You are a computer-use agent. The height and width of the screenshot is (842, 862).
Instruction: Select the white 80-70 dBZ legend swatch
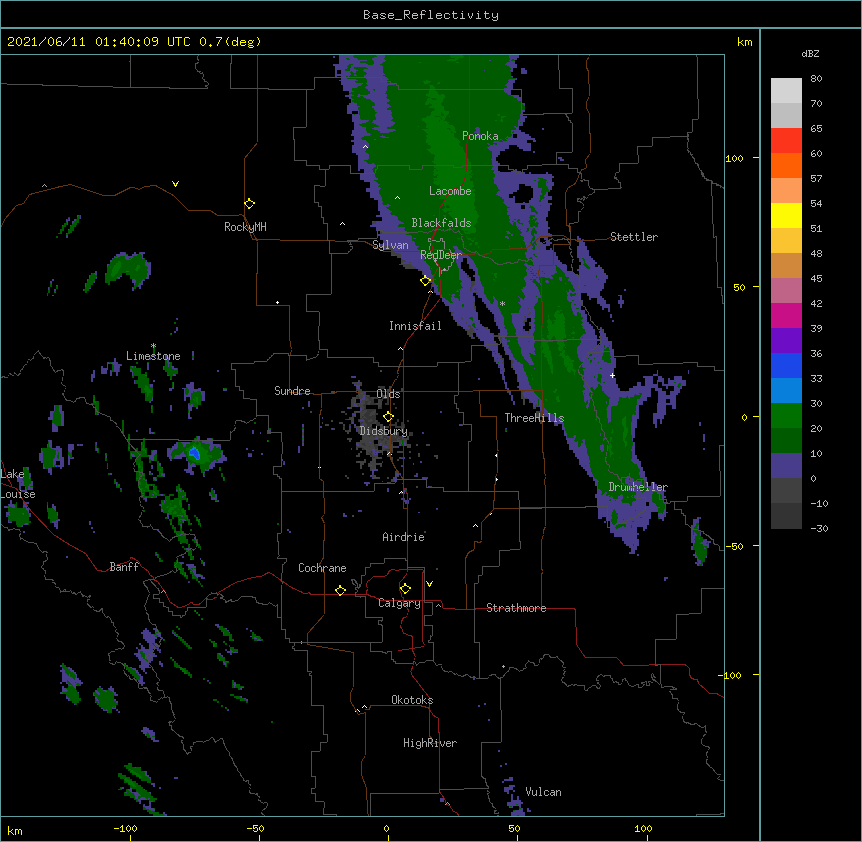pos(786,91)
